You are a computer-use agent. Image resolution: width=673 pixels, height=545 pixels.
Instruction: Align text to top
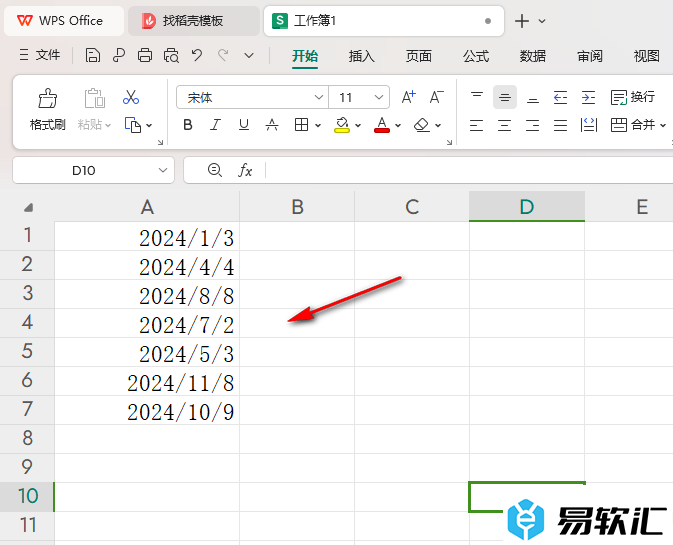point(477,97)
